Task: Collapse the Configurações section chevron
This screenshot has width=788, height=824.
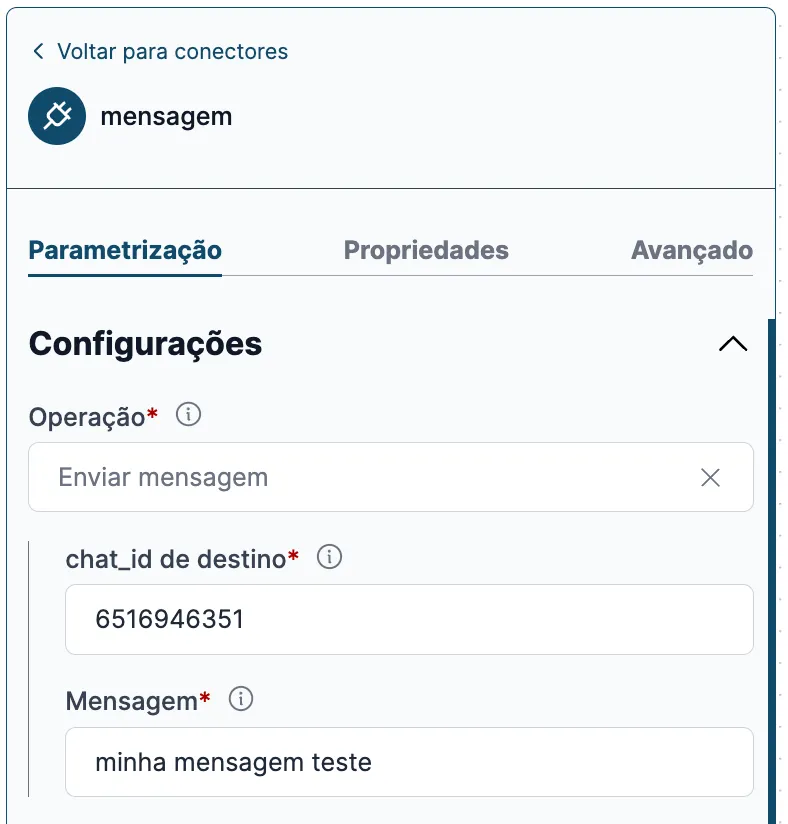Action: click(733, 344)
